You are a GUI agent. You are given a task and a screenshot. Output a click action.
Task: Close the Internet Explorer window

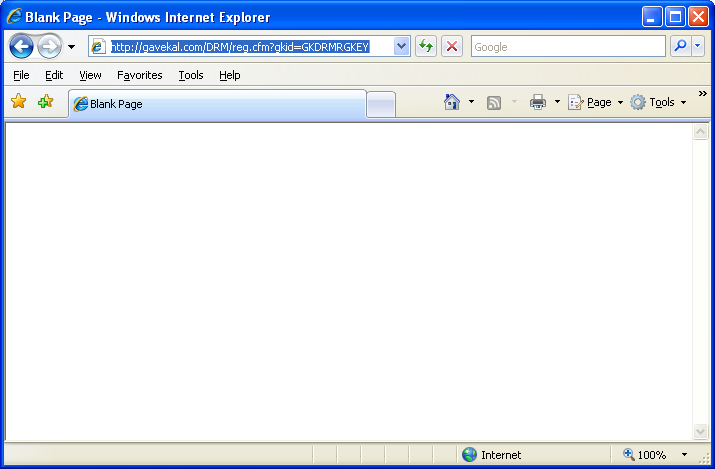698,17
